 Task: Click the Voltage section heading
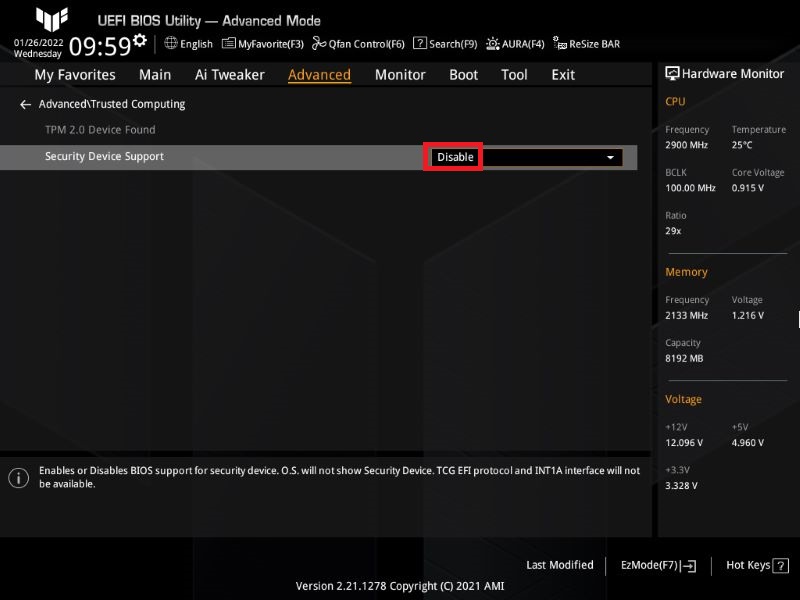point(683,399)
